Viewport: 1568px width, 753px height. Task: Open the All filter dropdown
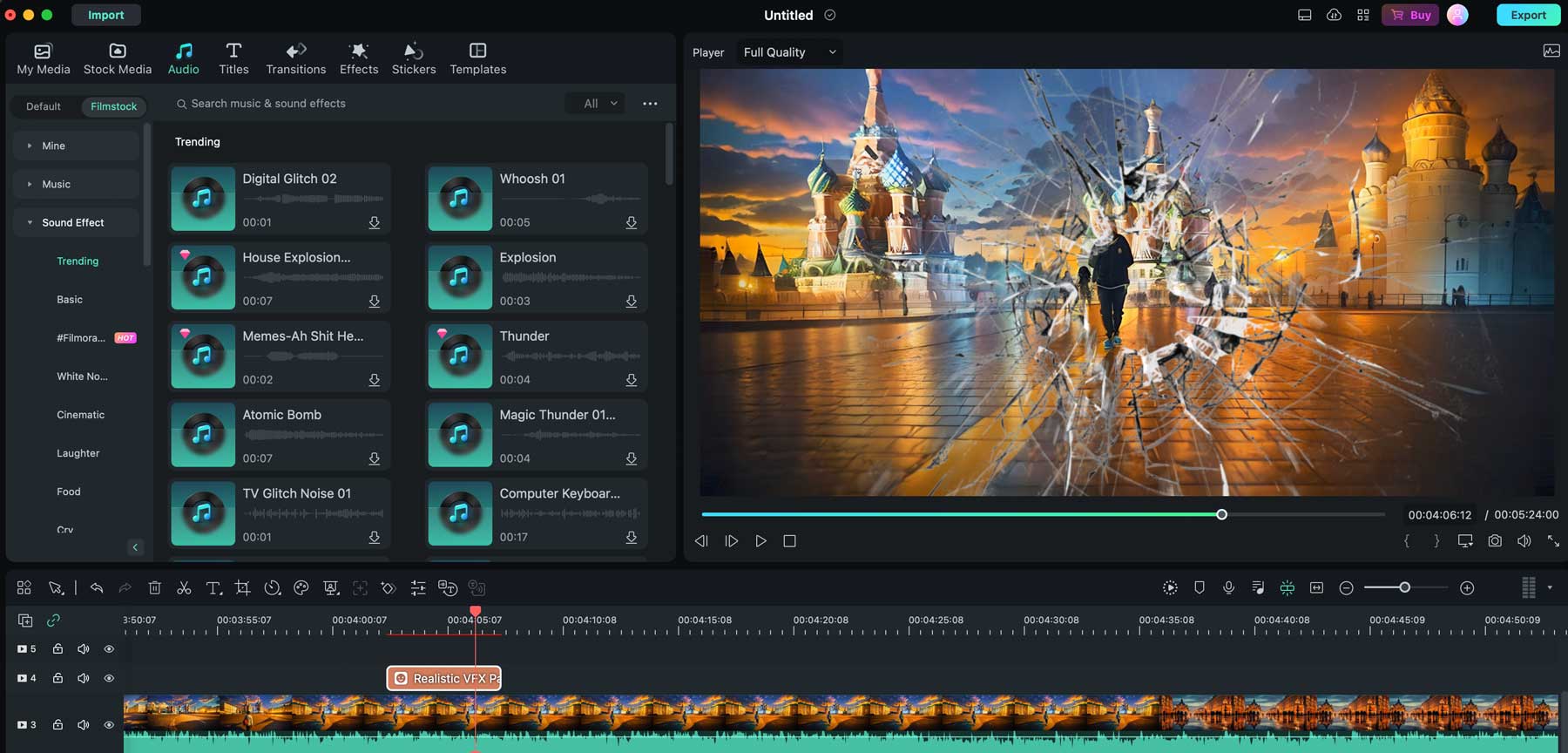(600, 104)
